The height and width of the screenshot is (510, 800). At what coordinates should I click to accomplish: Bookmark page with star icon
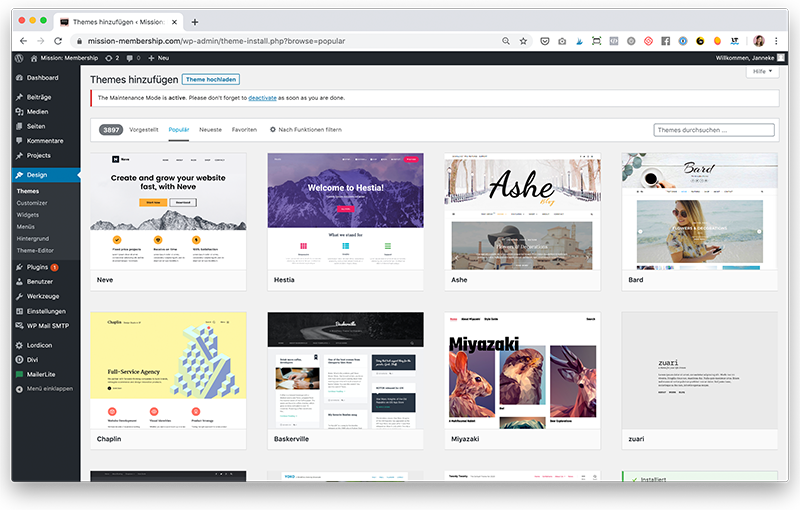523,41
